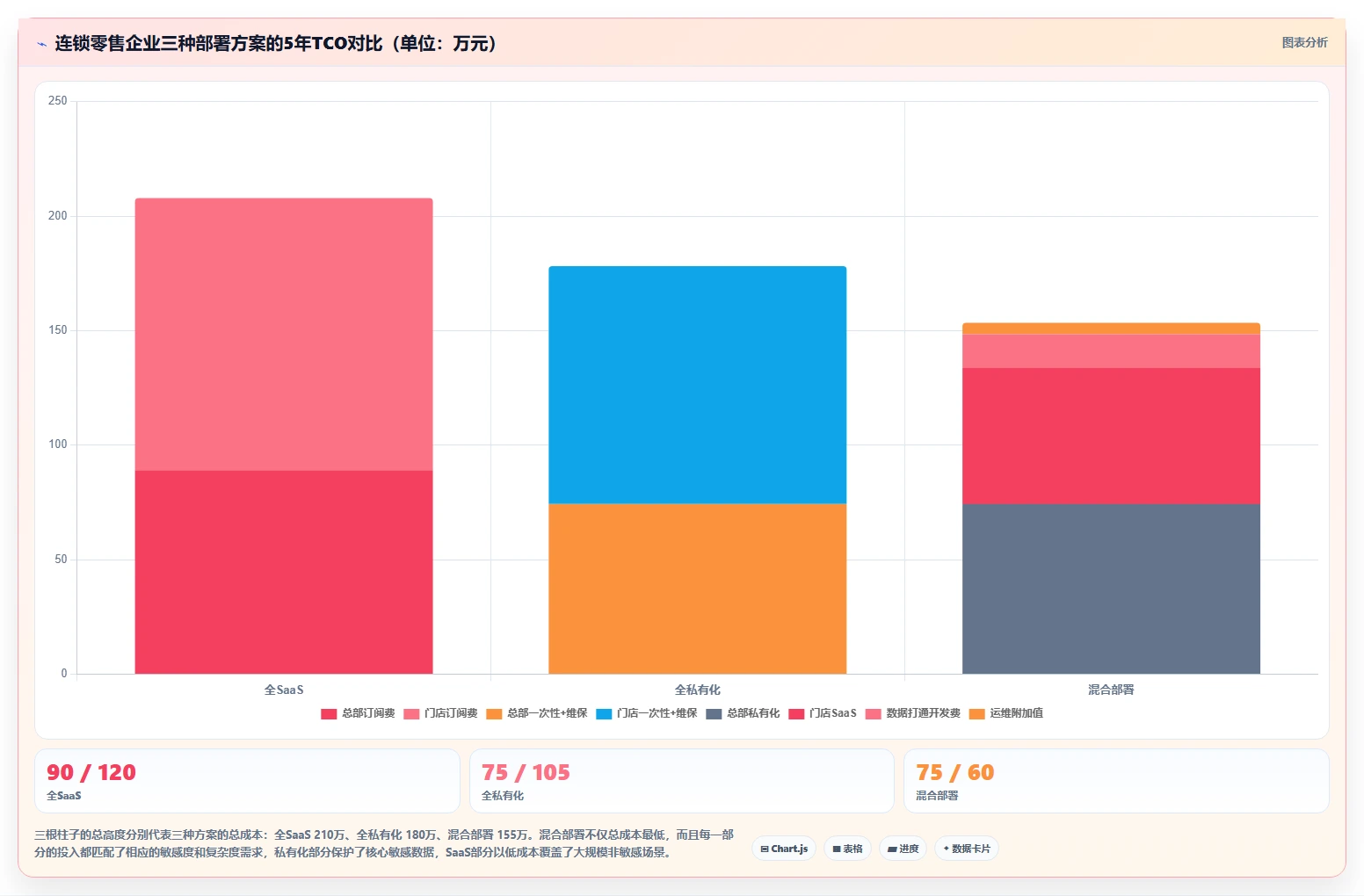
Task: Click the pink segment of 混合部署 bar
Action: 1111,351
